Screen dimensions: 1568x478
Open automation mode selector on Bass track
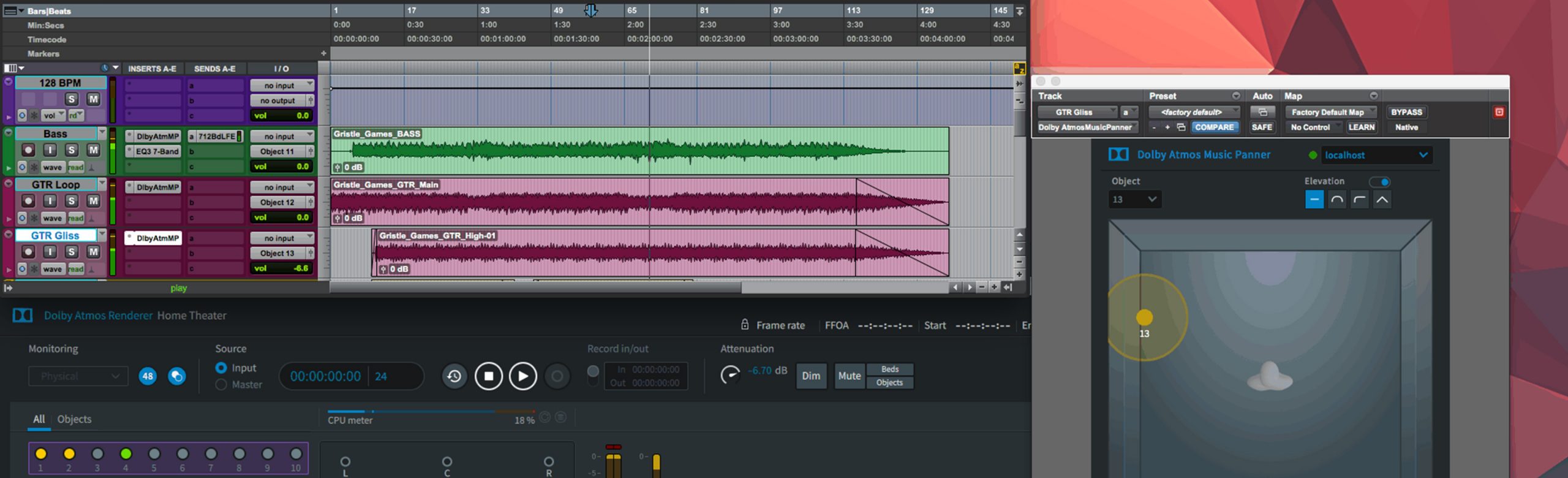76,167
